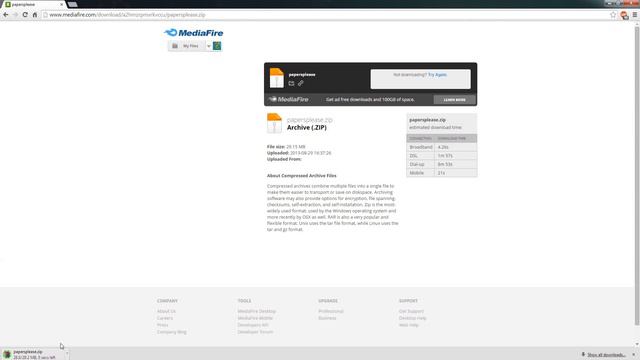This screenshot has height=360, width=640.
Task: Open the Professional upgrade link
Action: (x=331, y=311)
